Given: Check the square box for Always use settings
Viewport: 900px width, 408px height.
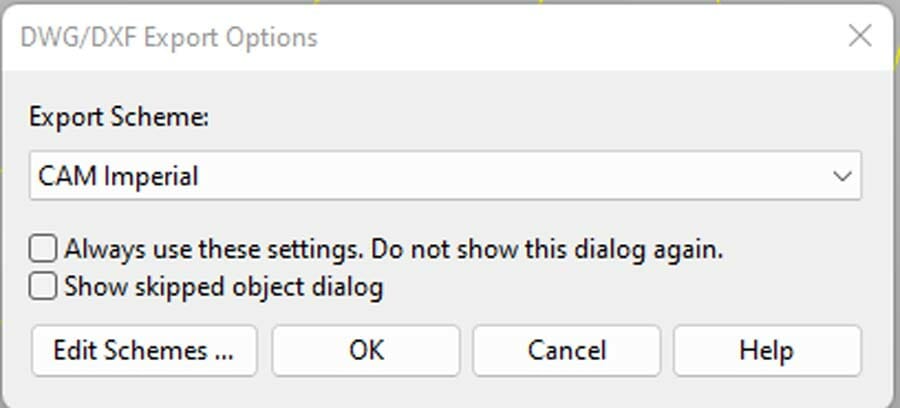Looking at the screenshot, I should (x=45, y=249).
